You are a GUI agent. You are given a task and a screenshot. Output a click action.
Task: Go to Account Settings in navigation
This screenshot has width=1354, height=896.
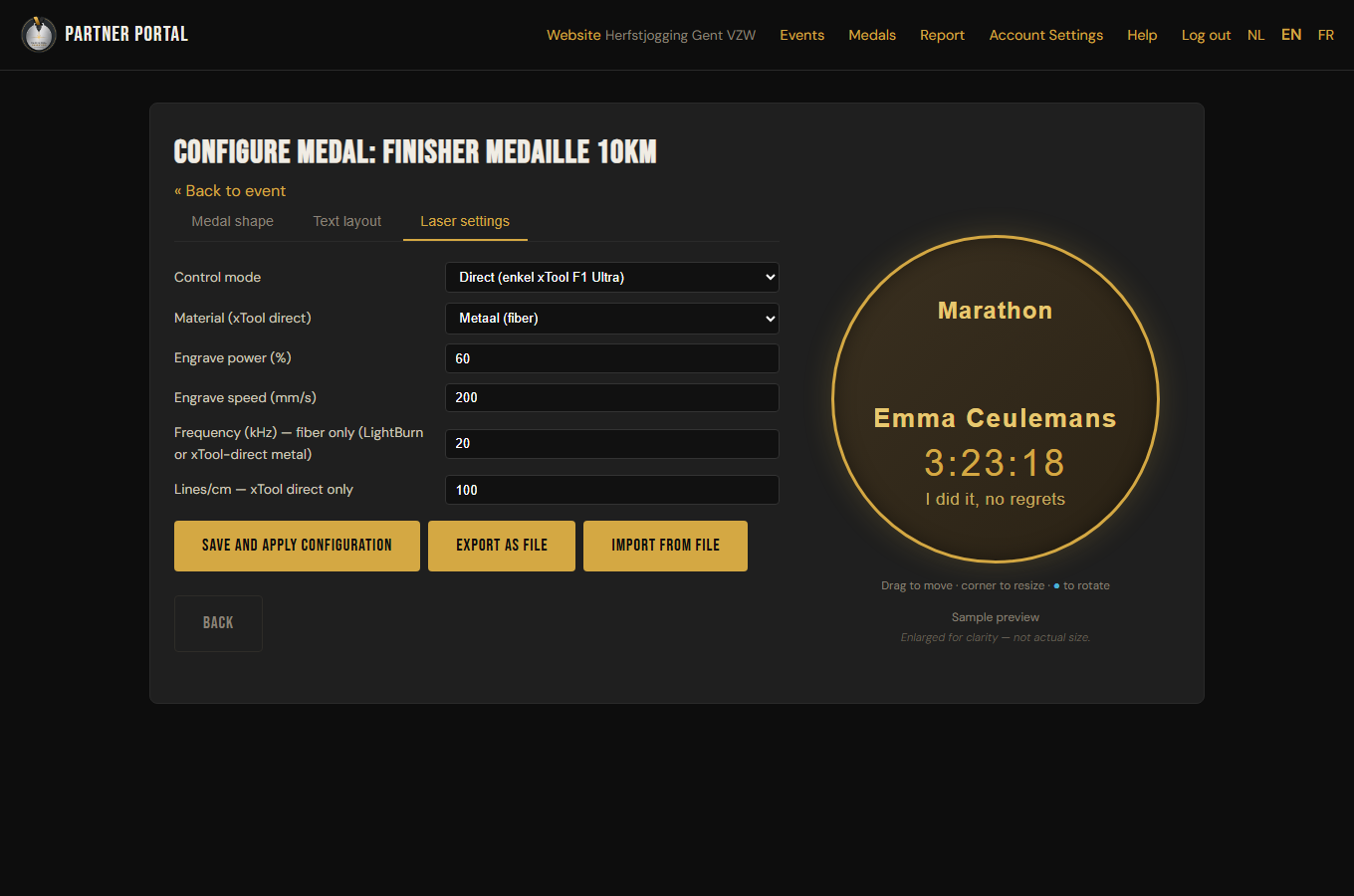point(1046,35)
